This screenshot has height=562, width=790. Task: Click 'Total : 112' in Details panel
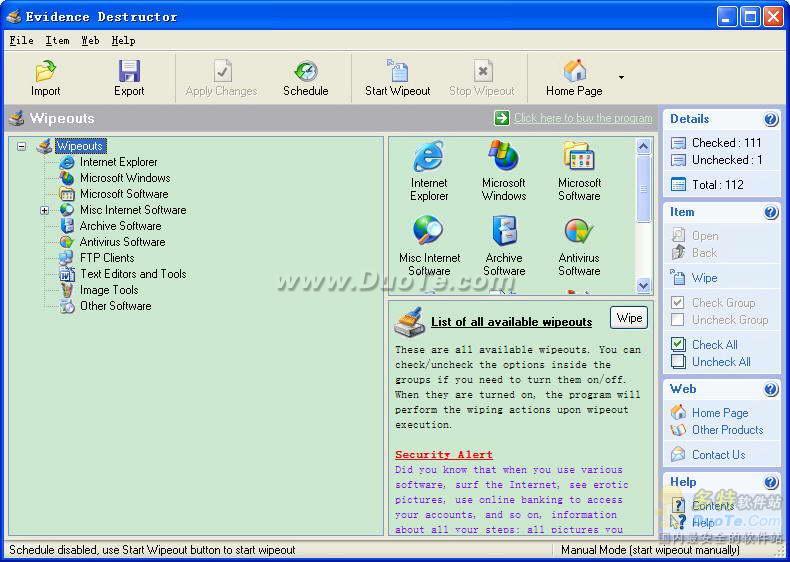pos(717,184)
